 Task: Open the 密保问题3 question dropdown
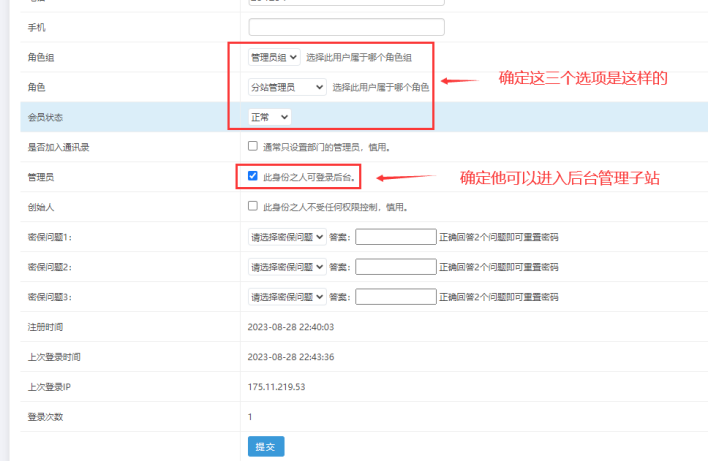point(287,297)
